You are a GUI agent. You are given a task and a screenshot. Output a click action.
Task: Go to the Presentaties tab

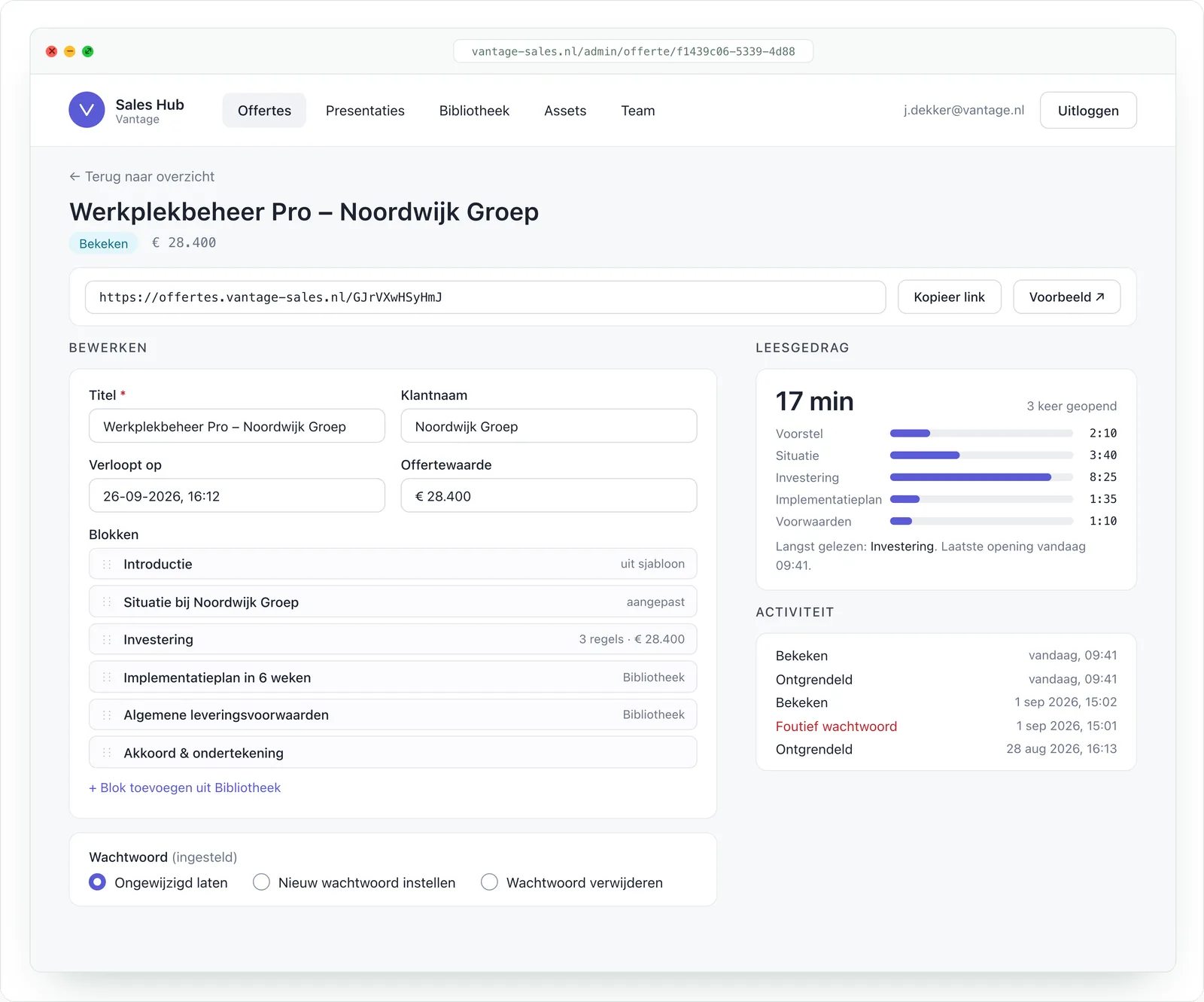coord(365,111)
